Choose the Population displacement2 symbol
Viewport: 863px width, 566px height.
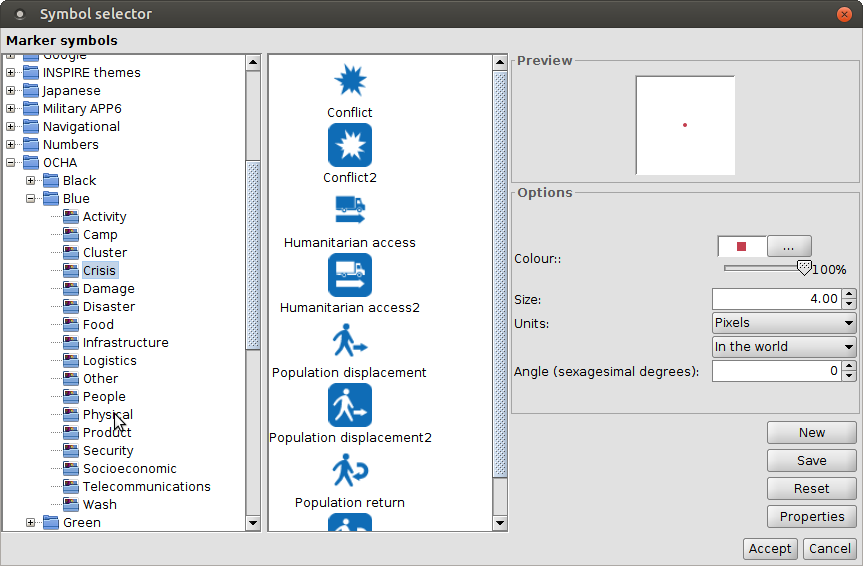coord(350,405)
